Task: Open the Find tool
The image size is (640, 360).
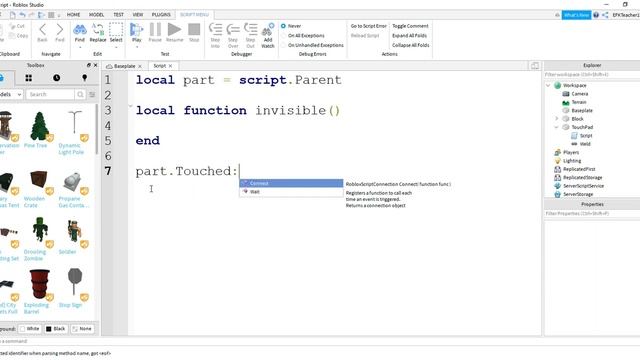Action: coord(80,33)
